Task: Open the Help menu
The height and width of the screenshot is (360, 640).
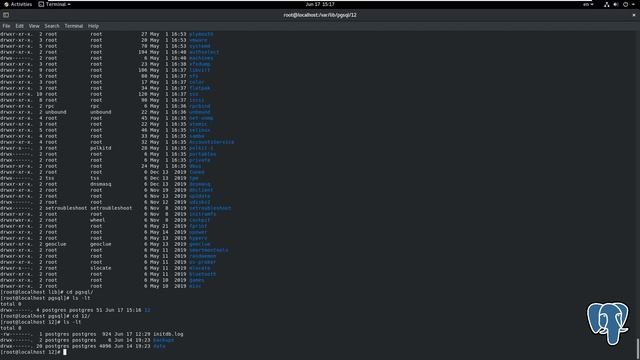Action: click(93, 26)
